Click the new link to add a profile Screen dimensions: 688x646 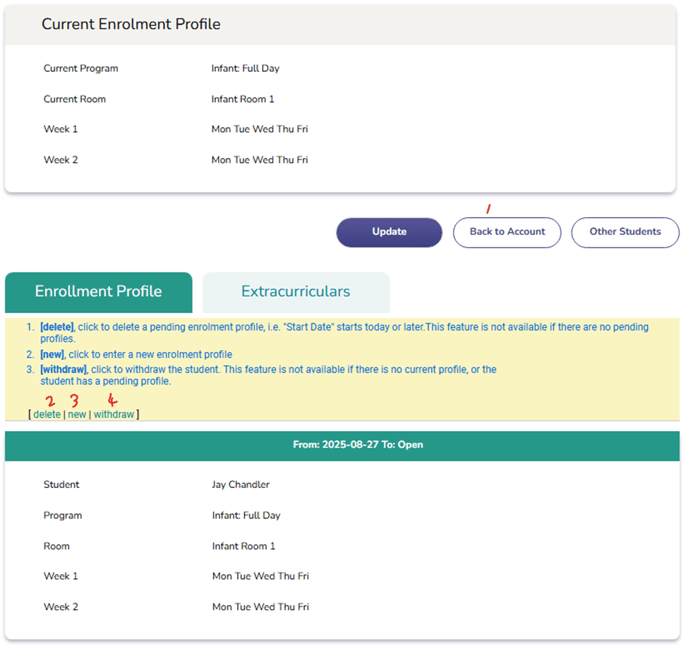77,414
